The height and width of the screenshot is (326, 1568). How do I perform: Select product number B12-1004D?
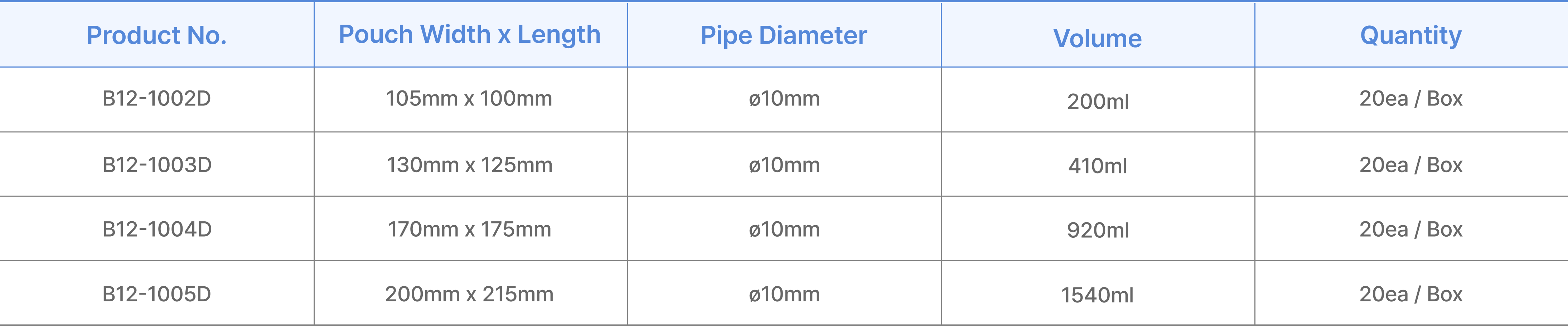(x=156, y=229)
